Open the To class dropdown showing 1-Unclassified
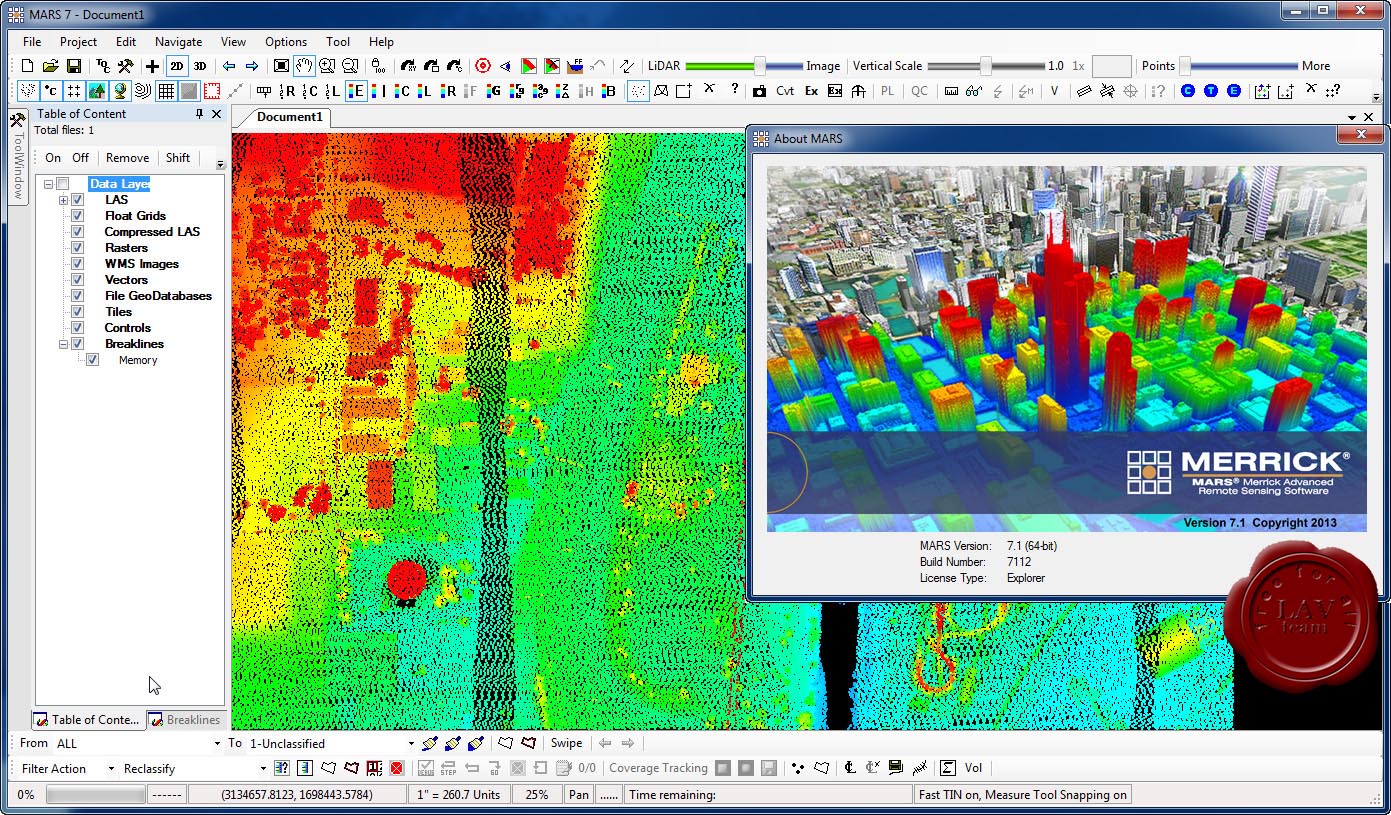Image resolution: width=1391 pixels, height=815 pixels. [411, 744]
